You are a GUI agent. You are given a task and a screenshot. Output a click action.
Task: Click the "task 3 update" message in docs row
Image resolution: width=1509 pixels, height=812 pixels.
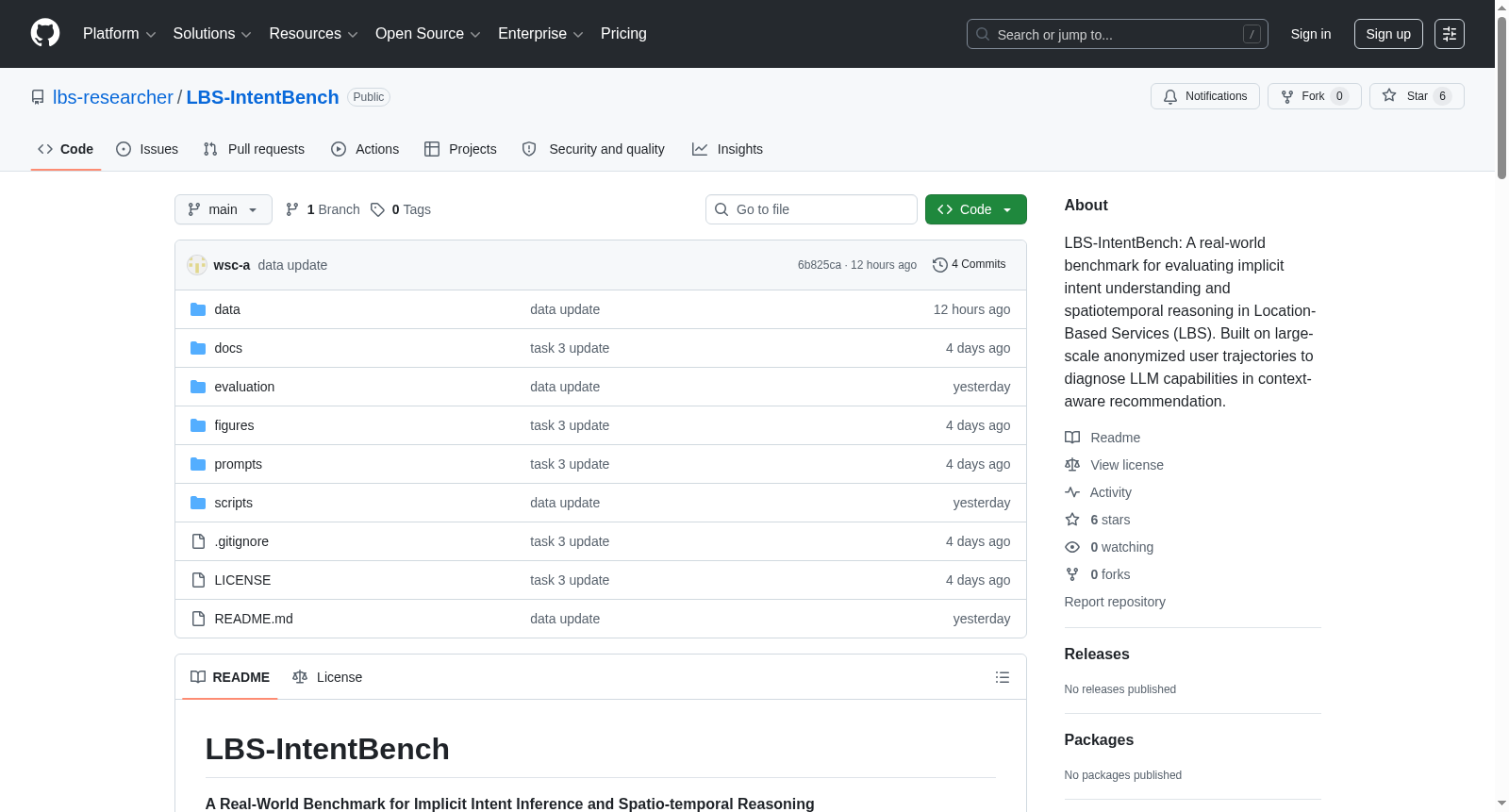point(570,348)
